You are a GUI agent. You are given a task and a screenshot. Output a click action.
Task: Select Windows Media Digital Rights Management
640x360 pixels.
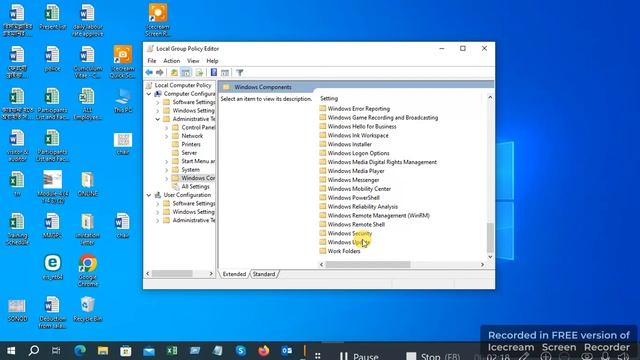(x=382, y=162)
